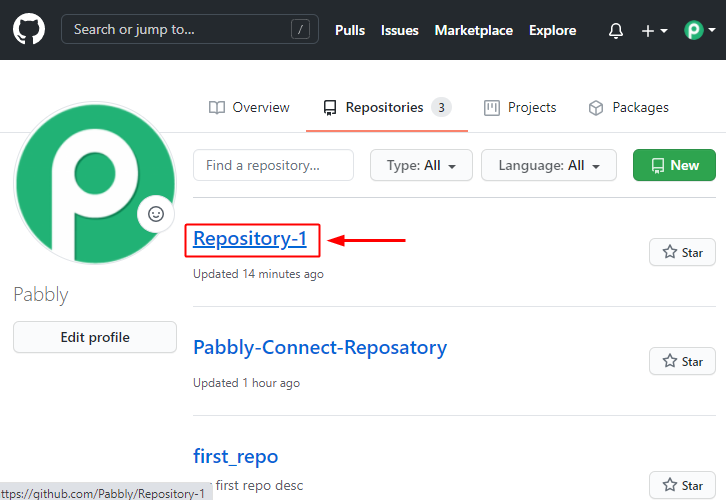Open the Repository-1 link
Viewport: 726px width, 500px height.
tap(250, 239)
